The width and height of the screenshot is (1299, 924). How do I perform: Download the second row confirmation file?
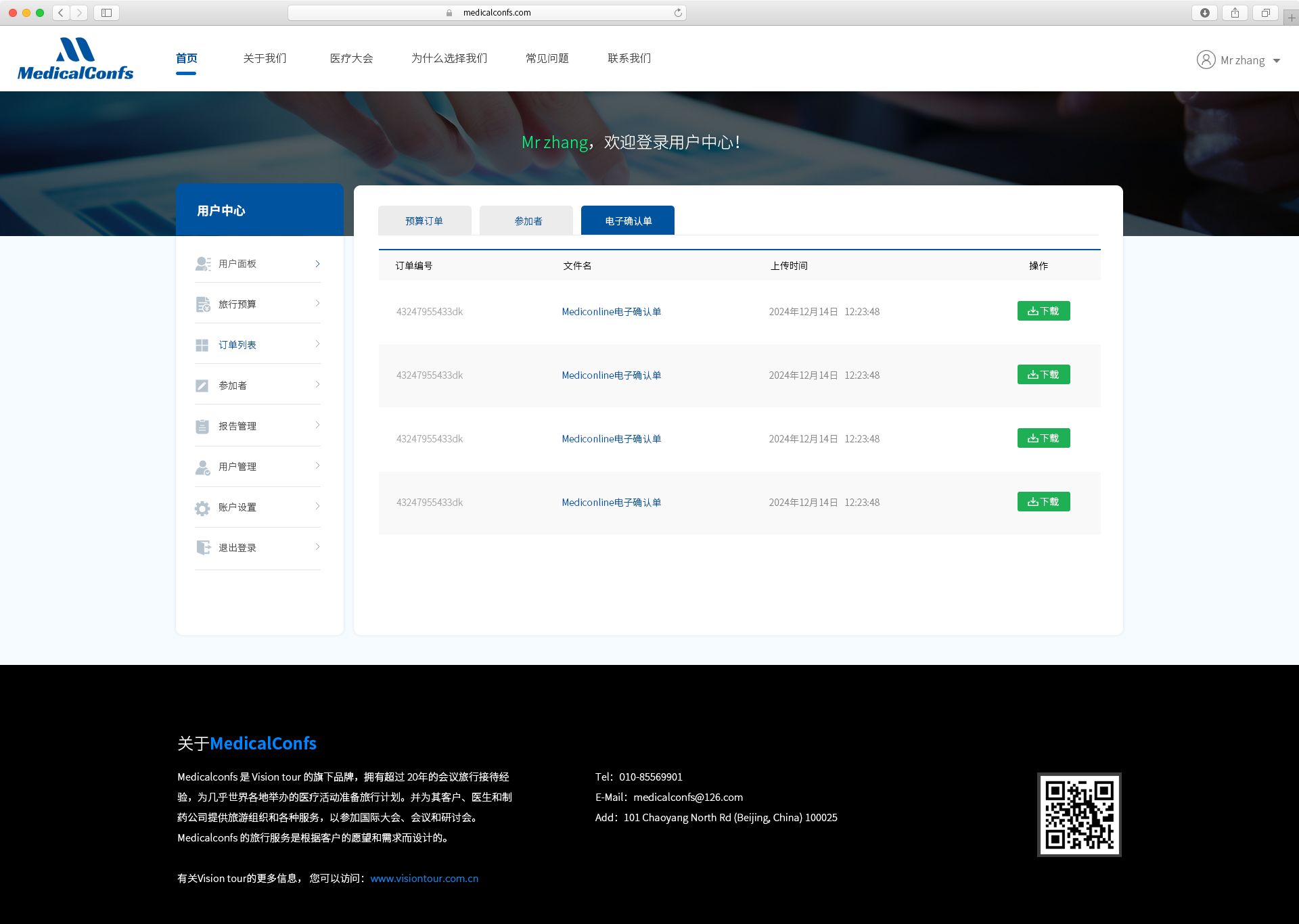point(1044,375)
